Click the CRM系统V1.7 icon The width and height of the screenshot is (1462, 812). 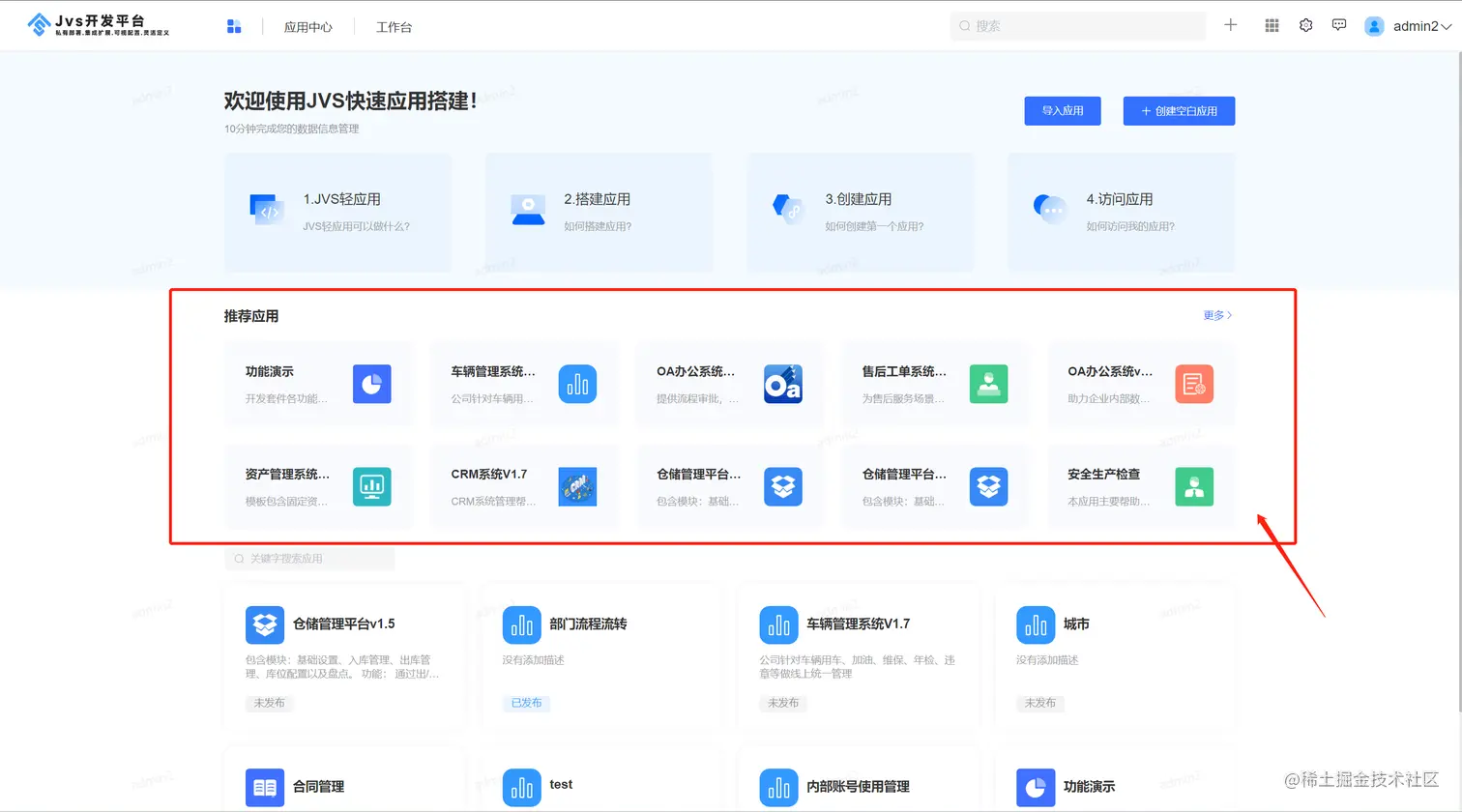coord(577,486)
